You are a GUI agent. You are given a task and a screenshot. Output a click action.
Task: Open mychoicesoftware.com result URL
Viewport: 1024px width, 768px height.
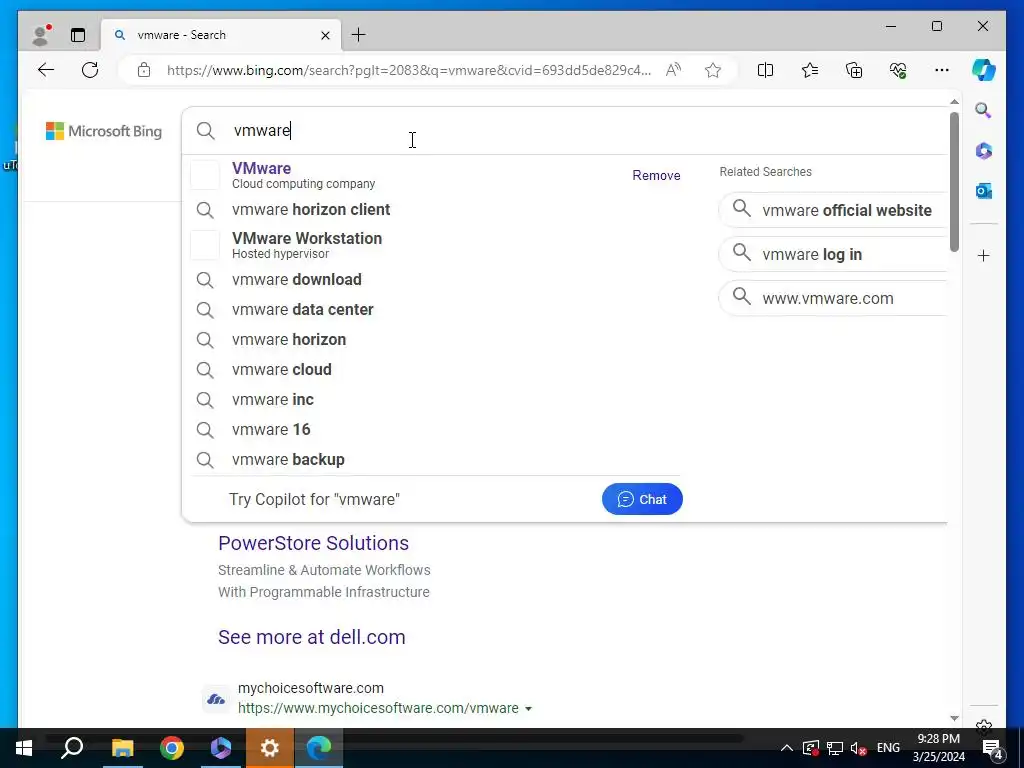tap(378, 709)
